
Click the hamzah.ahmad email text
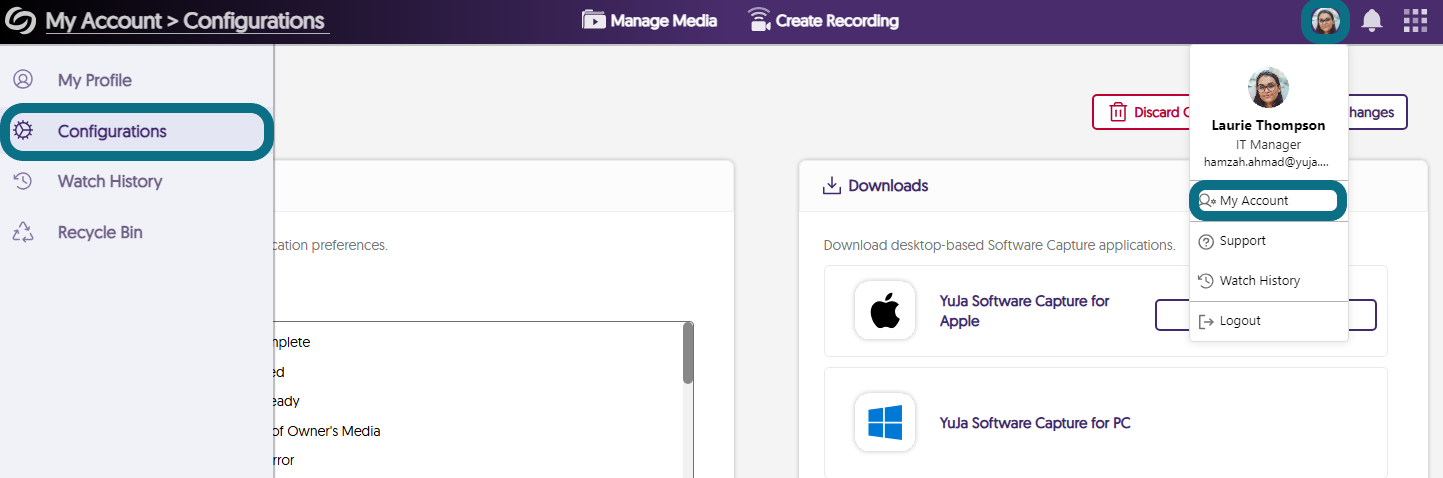click(x=1266, y=161)
